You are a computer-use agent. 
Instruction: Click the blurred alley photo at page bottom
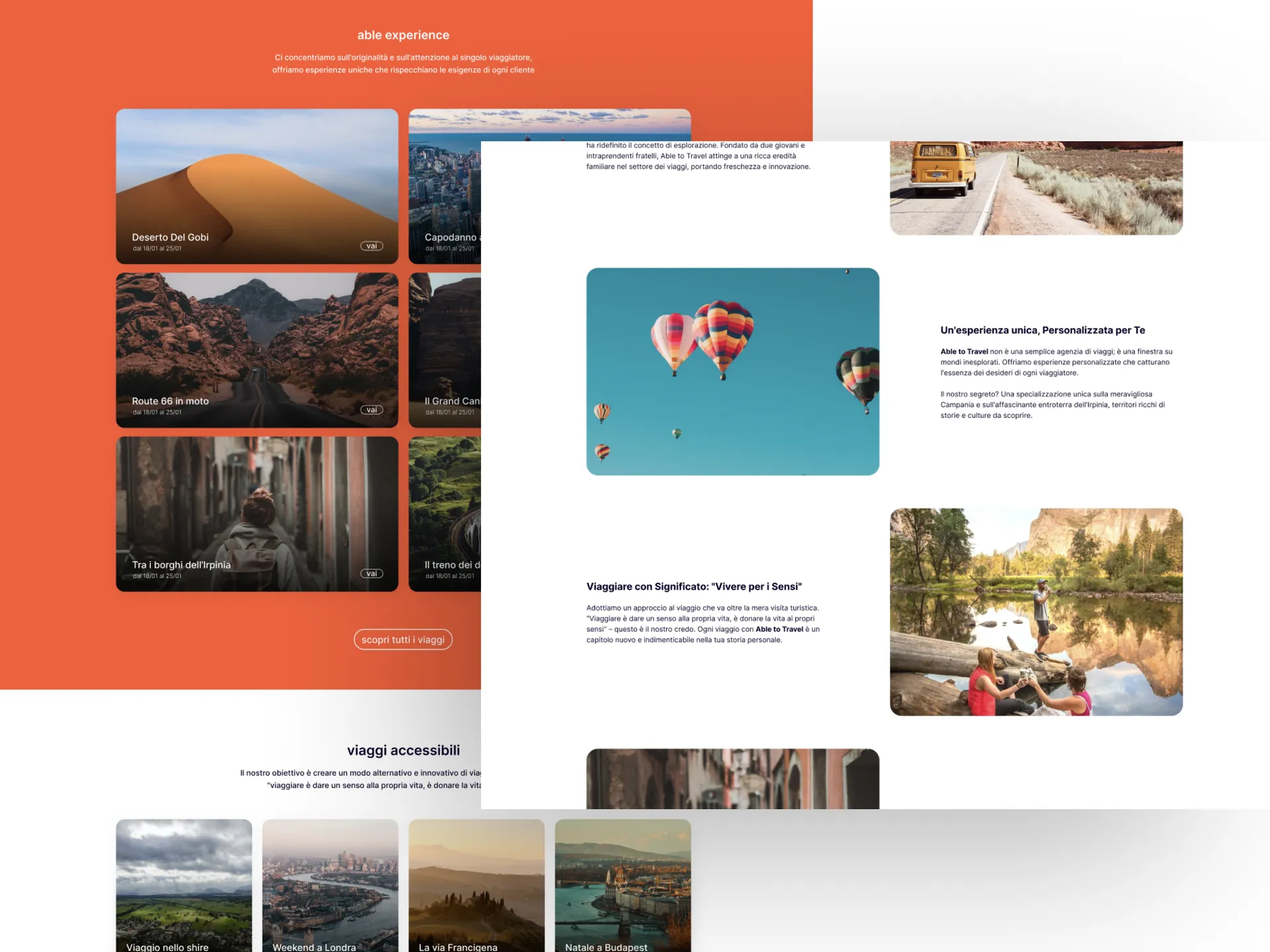point(733,779)
